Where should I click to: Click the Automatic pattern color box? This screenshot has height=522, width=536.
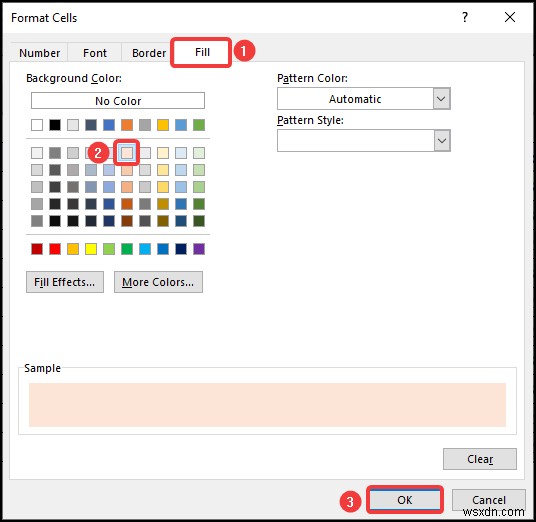355,99
